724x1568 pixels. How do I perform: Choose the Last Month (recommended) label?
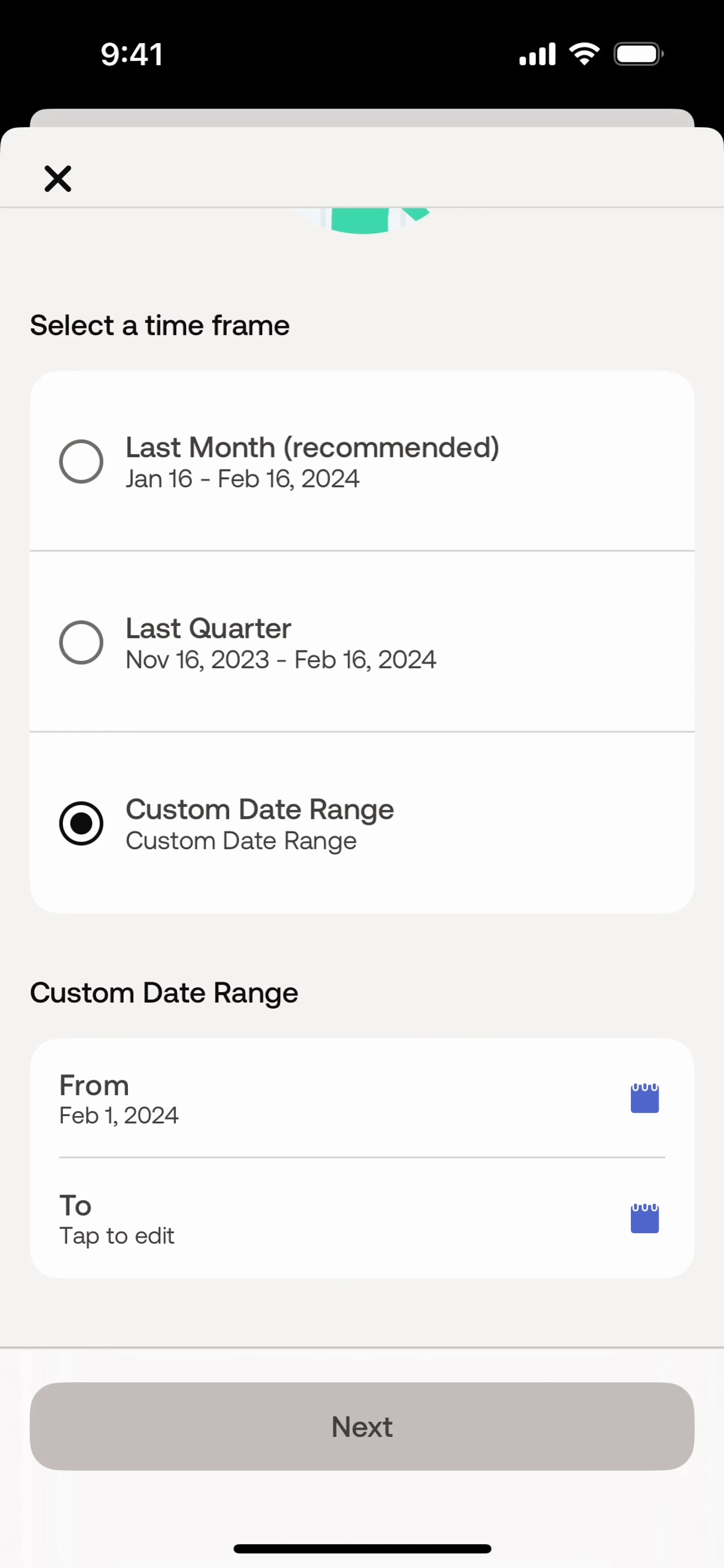312,448
